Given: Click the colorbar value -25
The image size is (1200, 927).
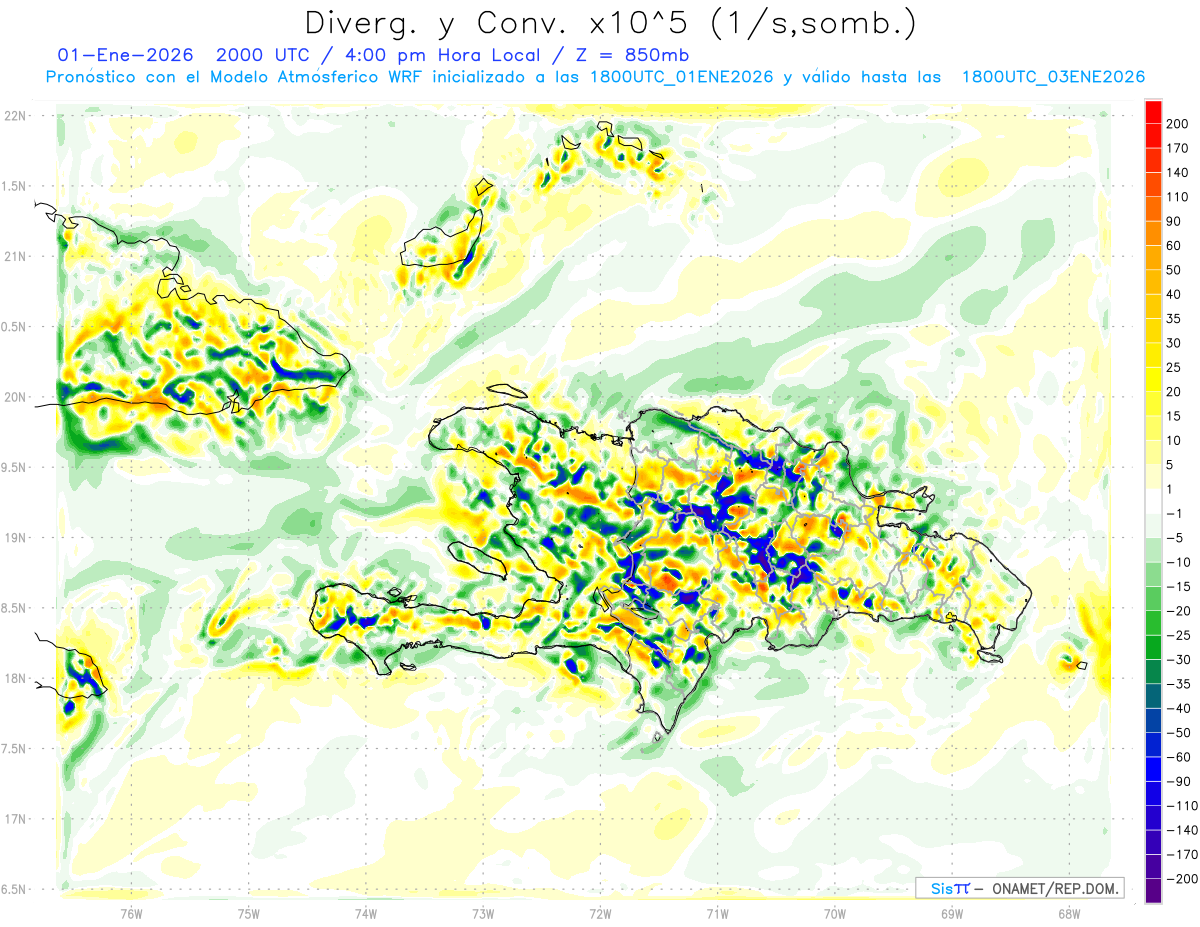Looking at the screenshot, I should 1179,635.
